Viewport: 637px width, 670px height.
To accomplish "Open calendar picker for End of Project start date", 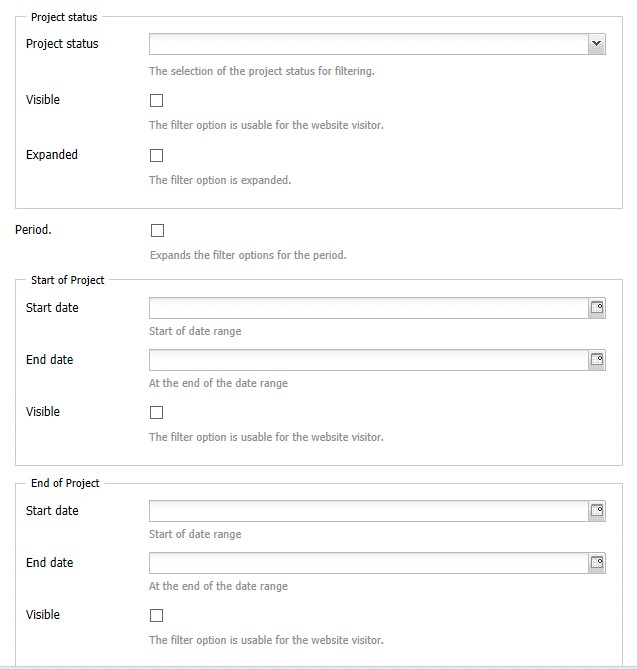I will pyautogui.click(x=597, y=511).
